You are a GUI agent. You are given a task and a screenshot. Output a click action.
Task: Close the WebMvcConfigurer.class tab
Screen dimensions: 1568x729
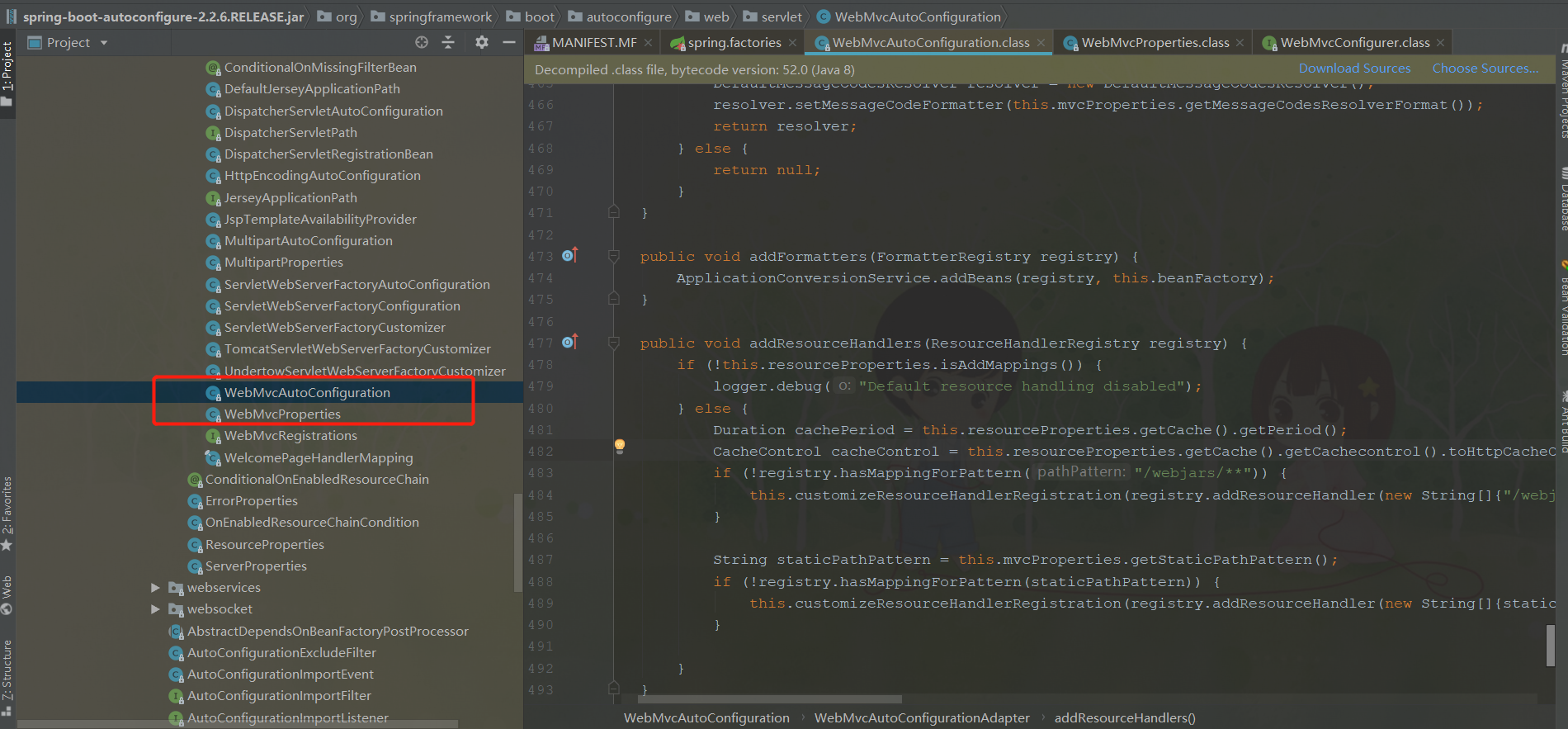point(1441,43)
